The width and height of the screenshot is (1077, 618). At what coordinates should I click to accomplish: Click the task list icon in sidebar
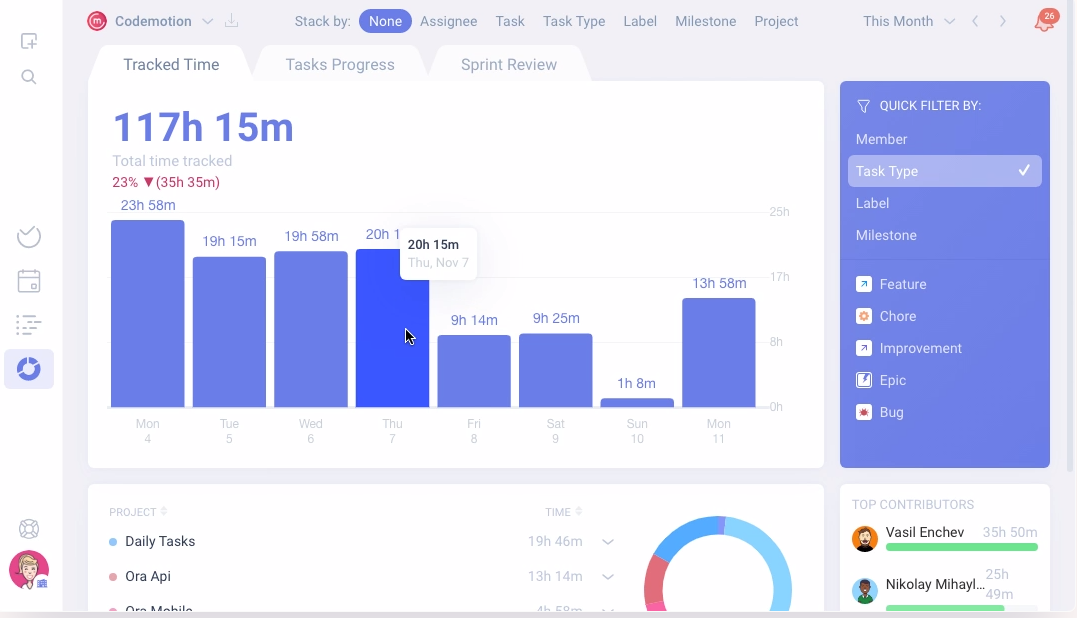click(x=29, y=325)
